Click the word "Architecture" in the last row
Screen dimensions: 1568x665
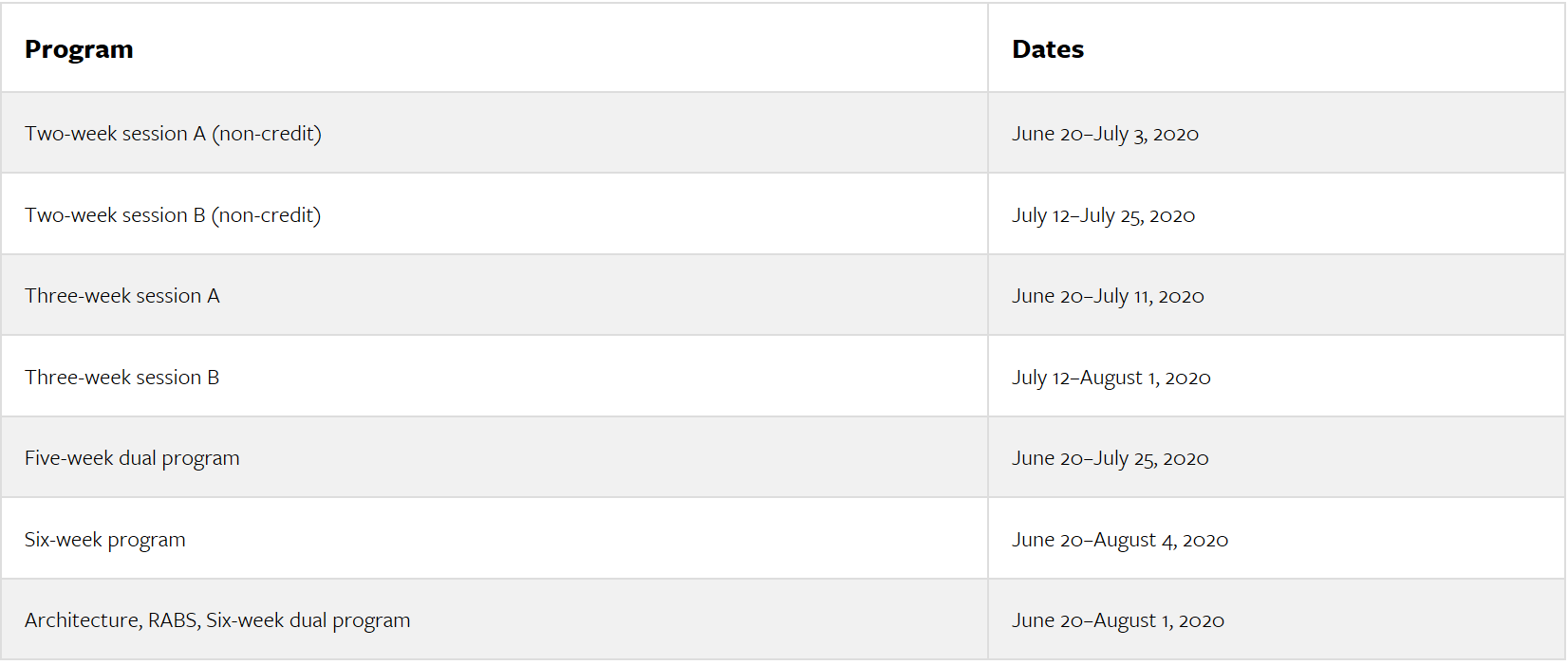tap(83, 620)
